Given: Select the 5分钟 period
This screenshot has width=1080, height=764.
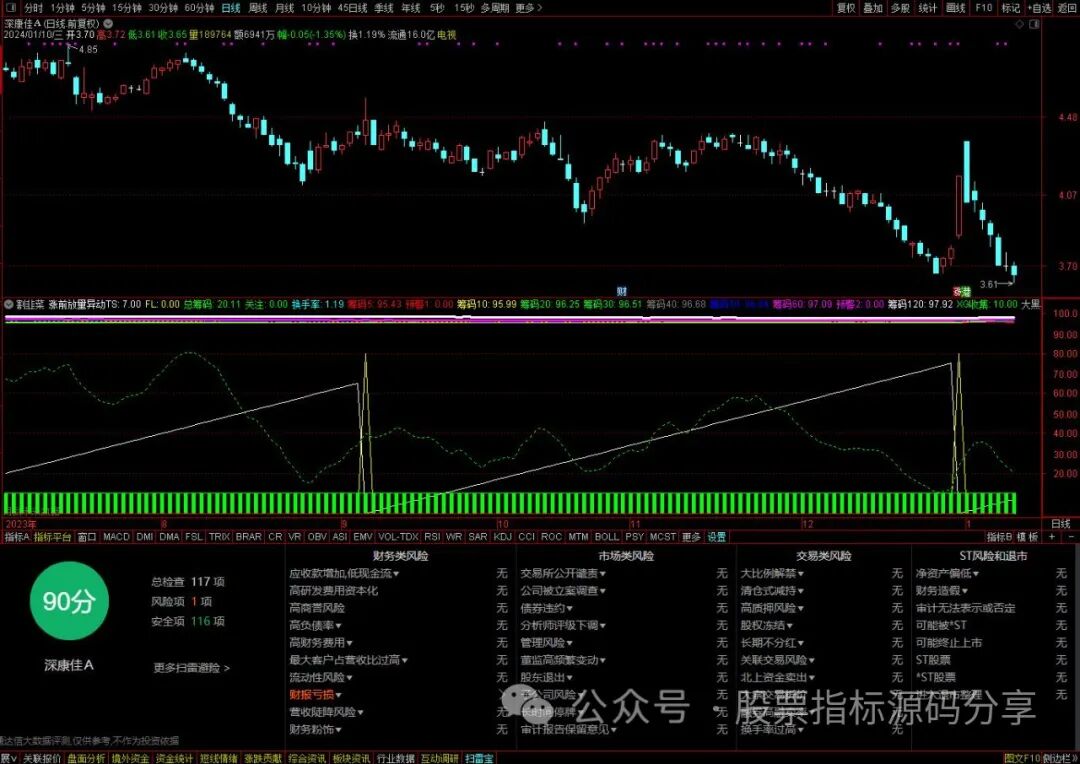Looking at the screenshot, I should (93, 8).
